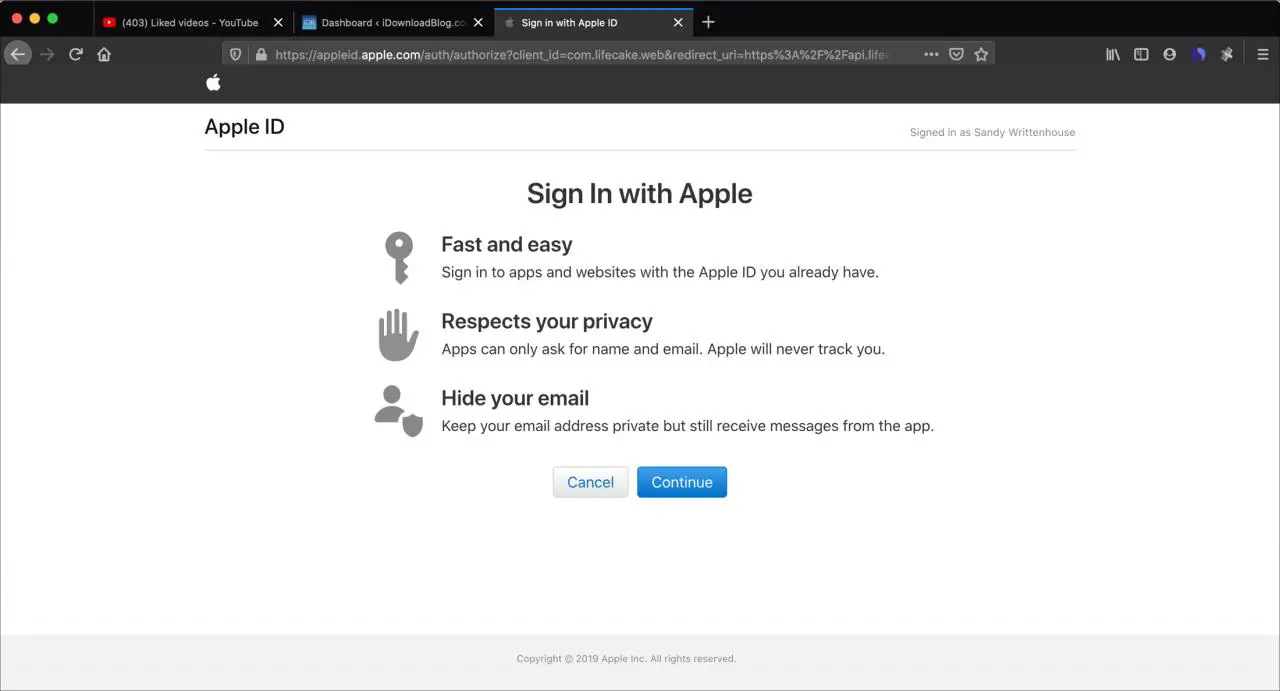Open the Firefox Library menu
1280x691 pixels.
1113,54
